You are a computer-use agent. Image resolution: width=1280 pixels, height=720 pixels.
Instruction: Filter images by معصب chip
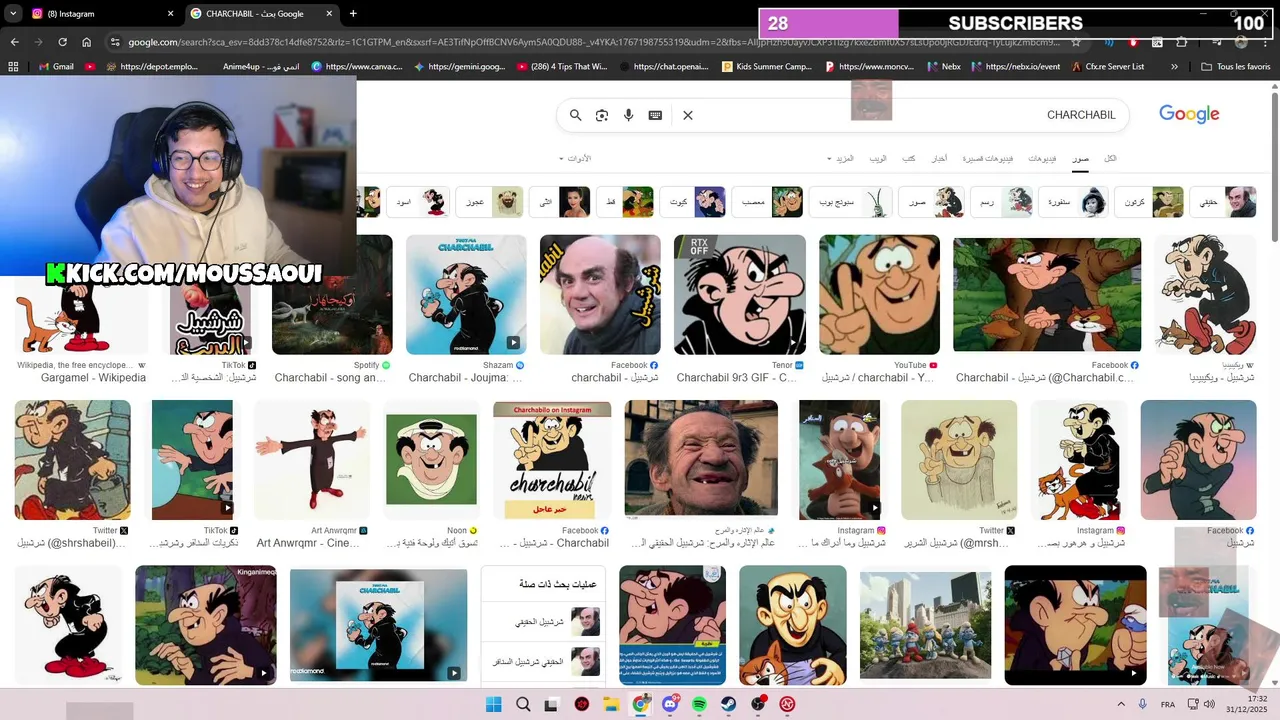(767, 202)
